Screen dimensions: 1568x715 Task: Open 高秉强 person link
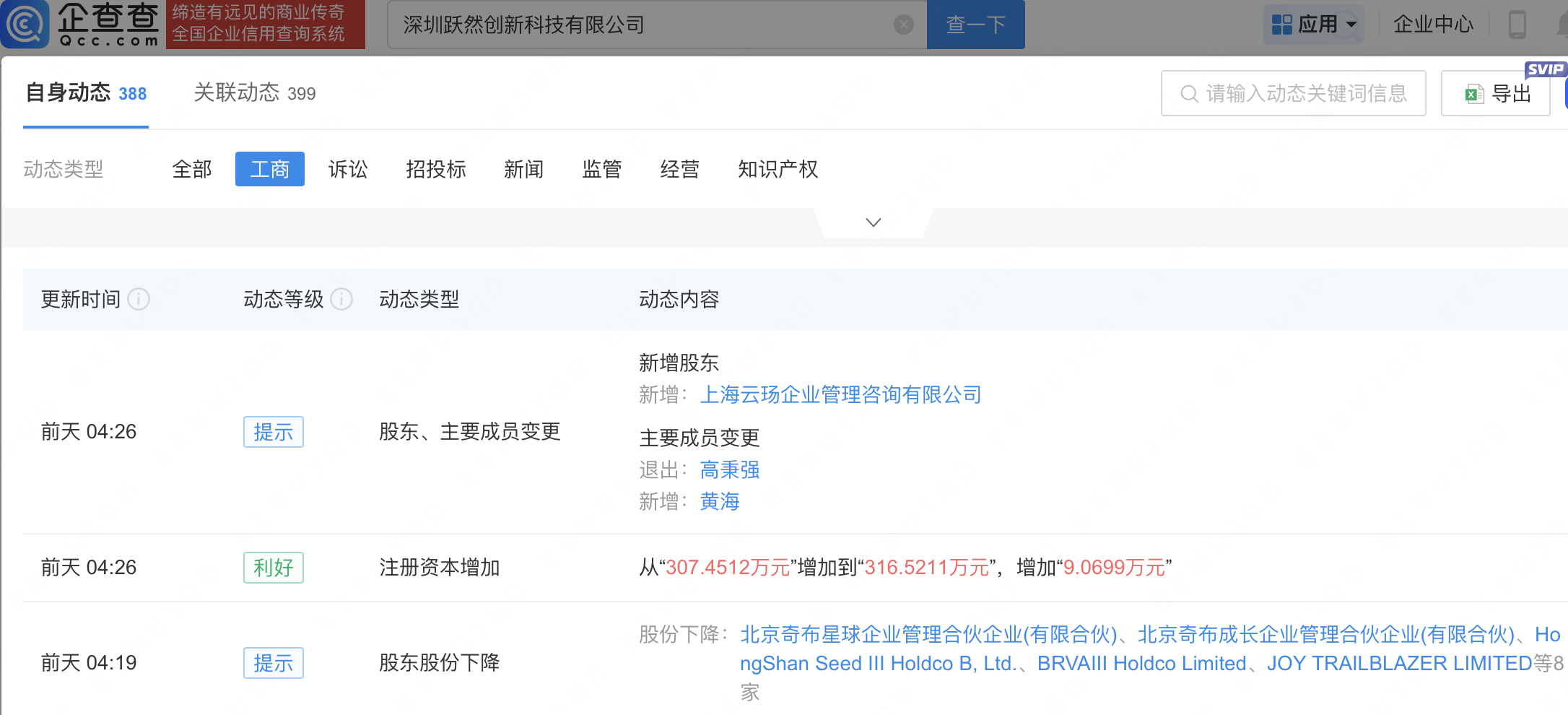(x=729, y=470)
